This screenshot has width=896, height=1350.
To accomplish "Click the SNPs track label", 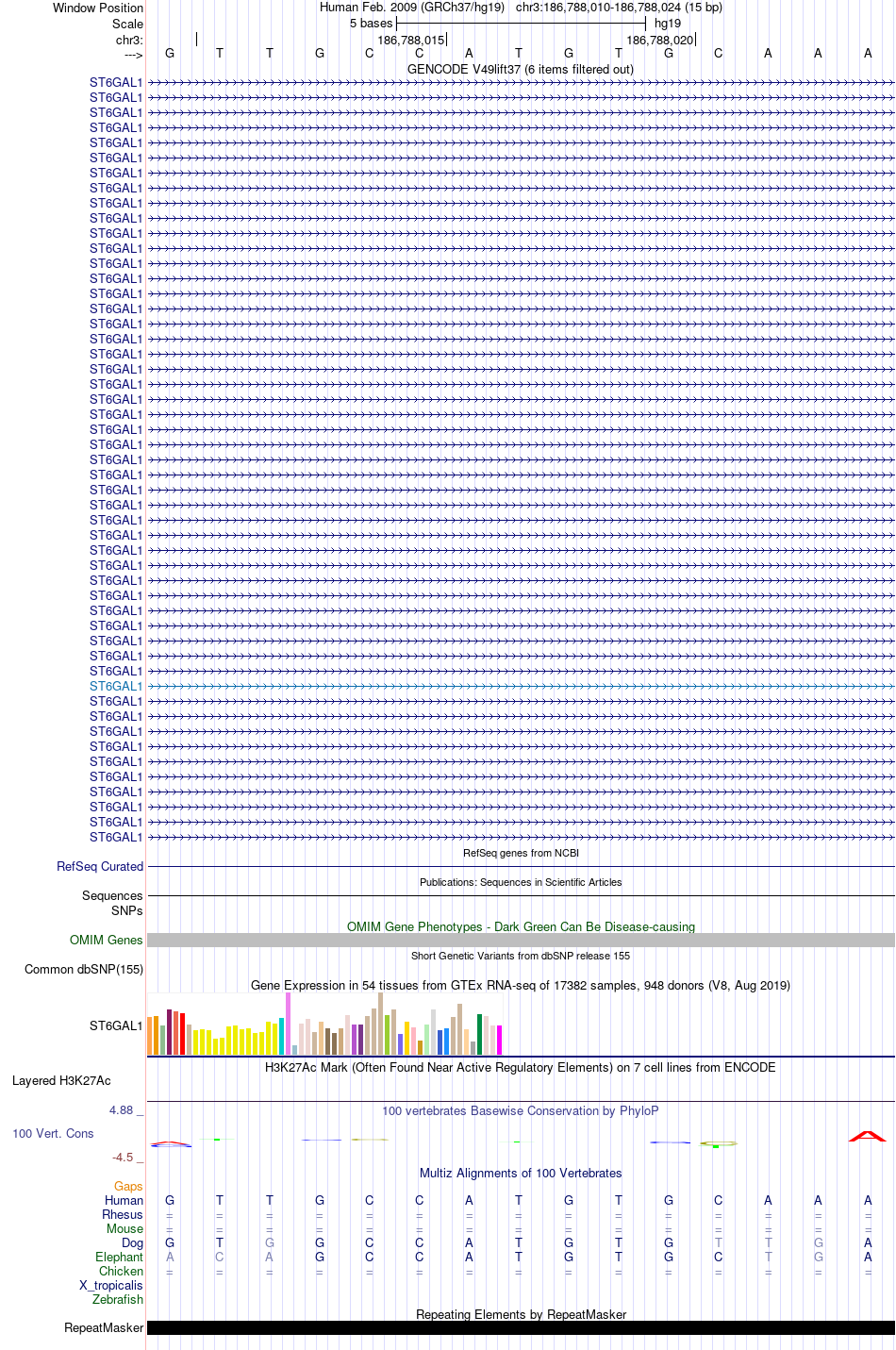I will [x=127, y=910].
